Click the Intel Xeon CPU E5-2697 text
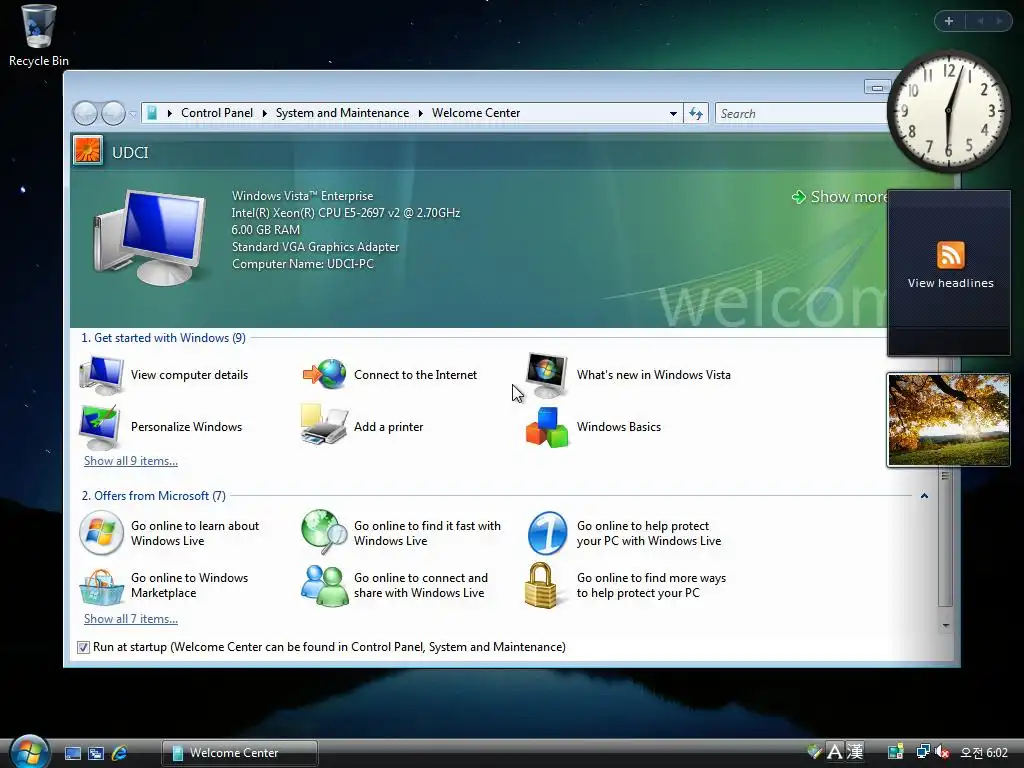This screenshot has width=1024, height=768. [346, 213]
